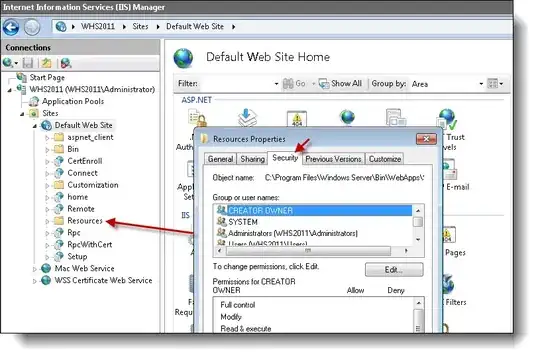Select the Bin tree item

73,149
